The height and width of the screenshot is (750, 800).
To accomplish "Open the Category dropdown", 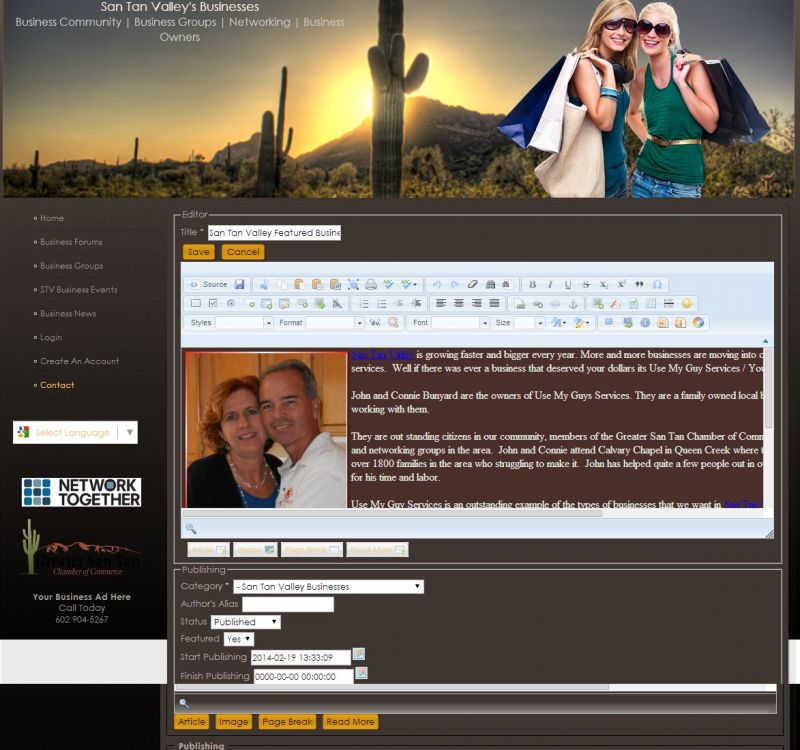I will pyautogui.click(x=328, y=587).
